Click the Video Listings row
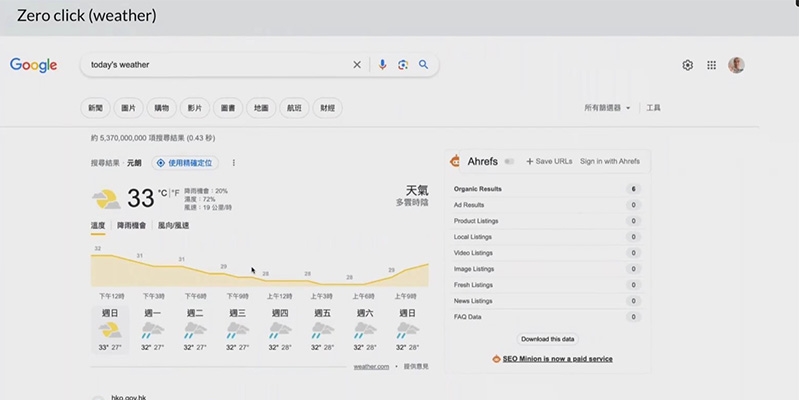This screenshot has height=400, width=800. [547, 253]
